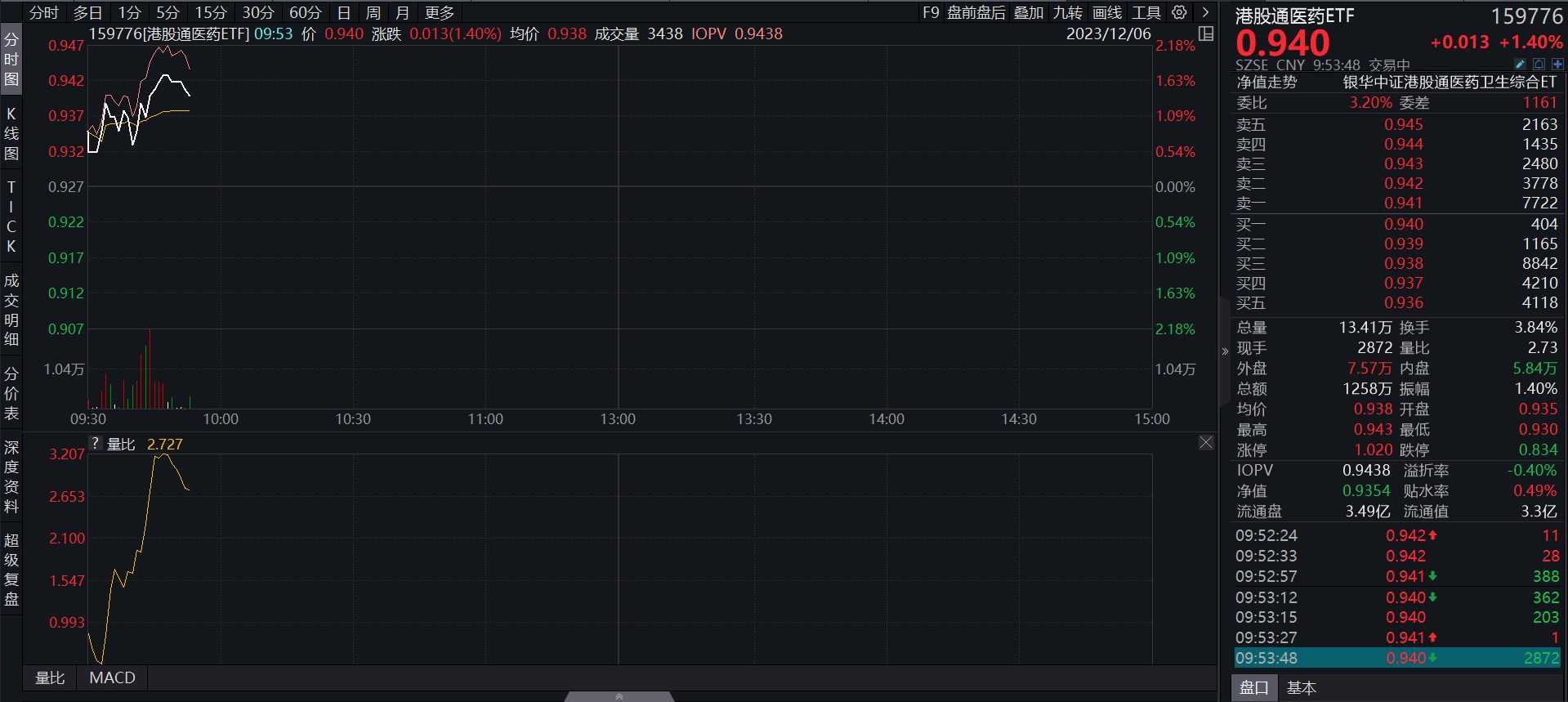Expand the bottom panel handle
Screen dimensions: 1568x702
pos(619,696)
